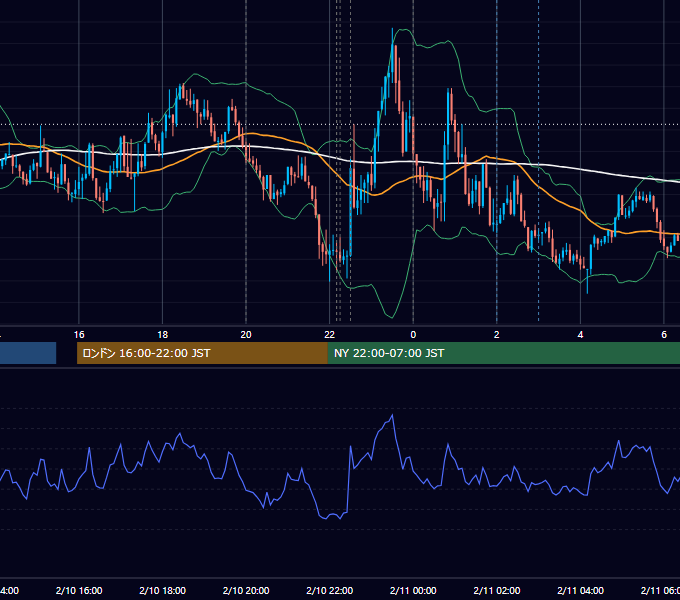Viewport: 680px width, 600px height.
Task: Click the 2/11 04:00 date label
Action: click(x=580, y=590)
